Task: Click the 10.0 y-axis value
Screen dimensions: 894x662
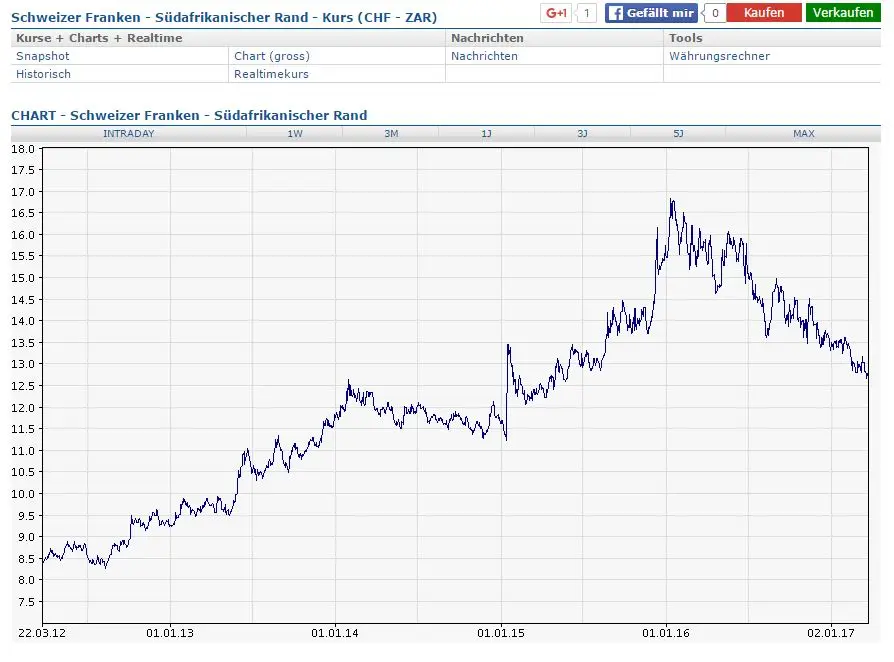Action: tap(23, 494)
